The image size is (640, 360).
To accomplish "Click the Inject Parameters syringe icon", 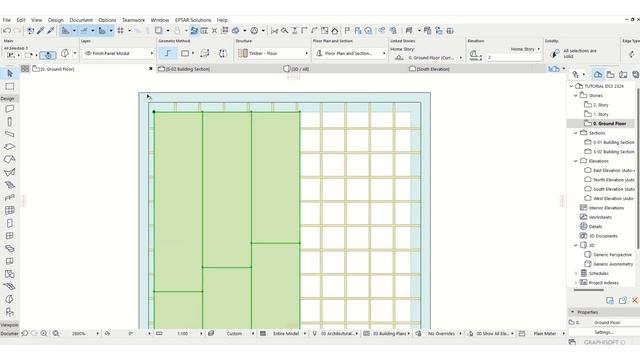I will pos(51,31).
